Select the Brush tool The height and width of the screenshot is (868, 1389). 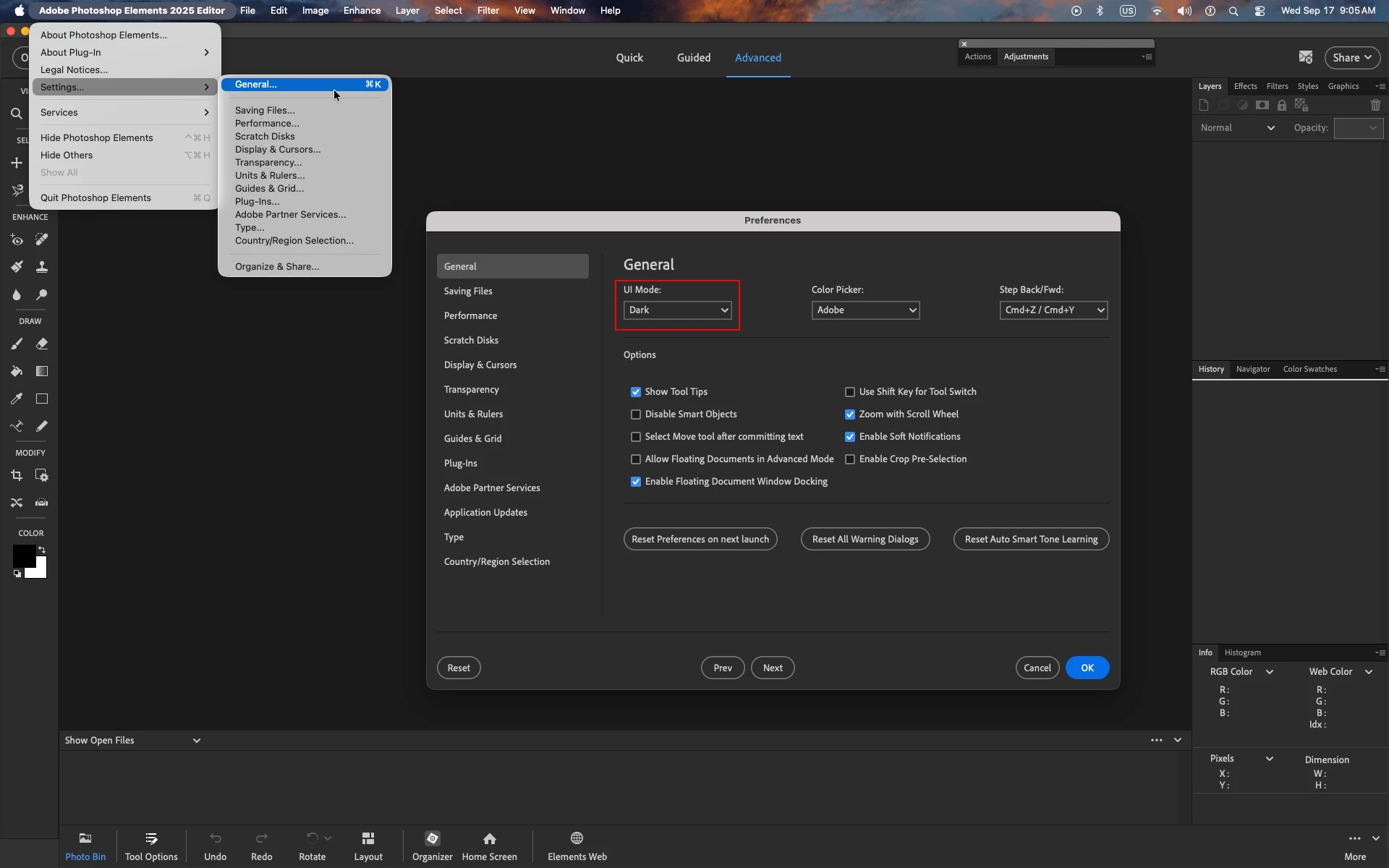click(x=17, y=344)
